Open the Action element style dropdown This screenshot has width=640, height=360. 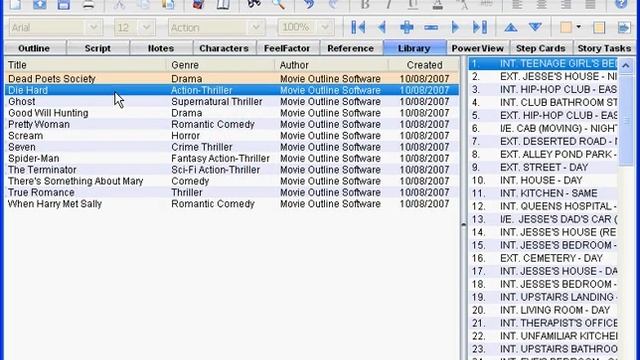click(256, 27)
